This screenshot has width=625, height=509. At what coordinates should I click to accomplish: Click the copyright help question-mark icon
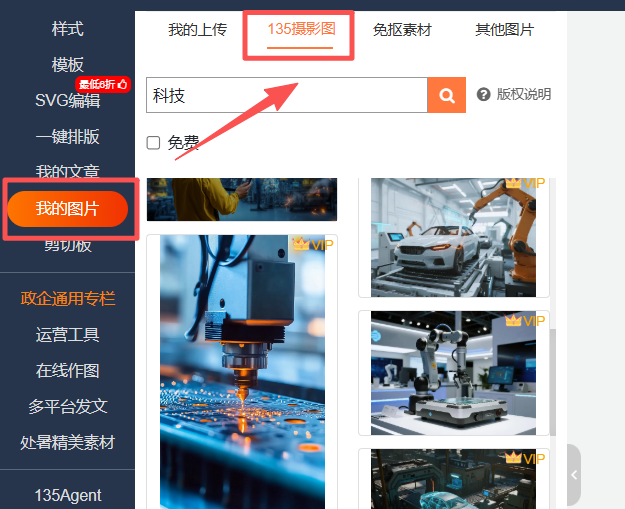click(x=483, y=94)
